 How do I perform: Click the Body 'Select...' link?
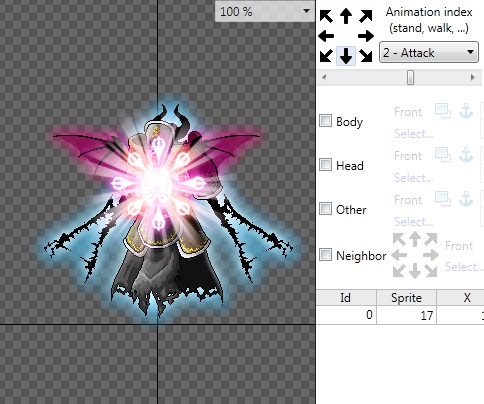414,134
